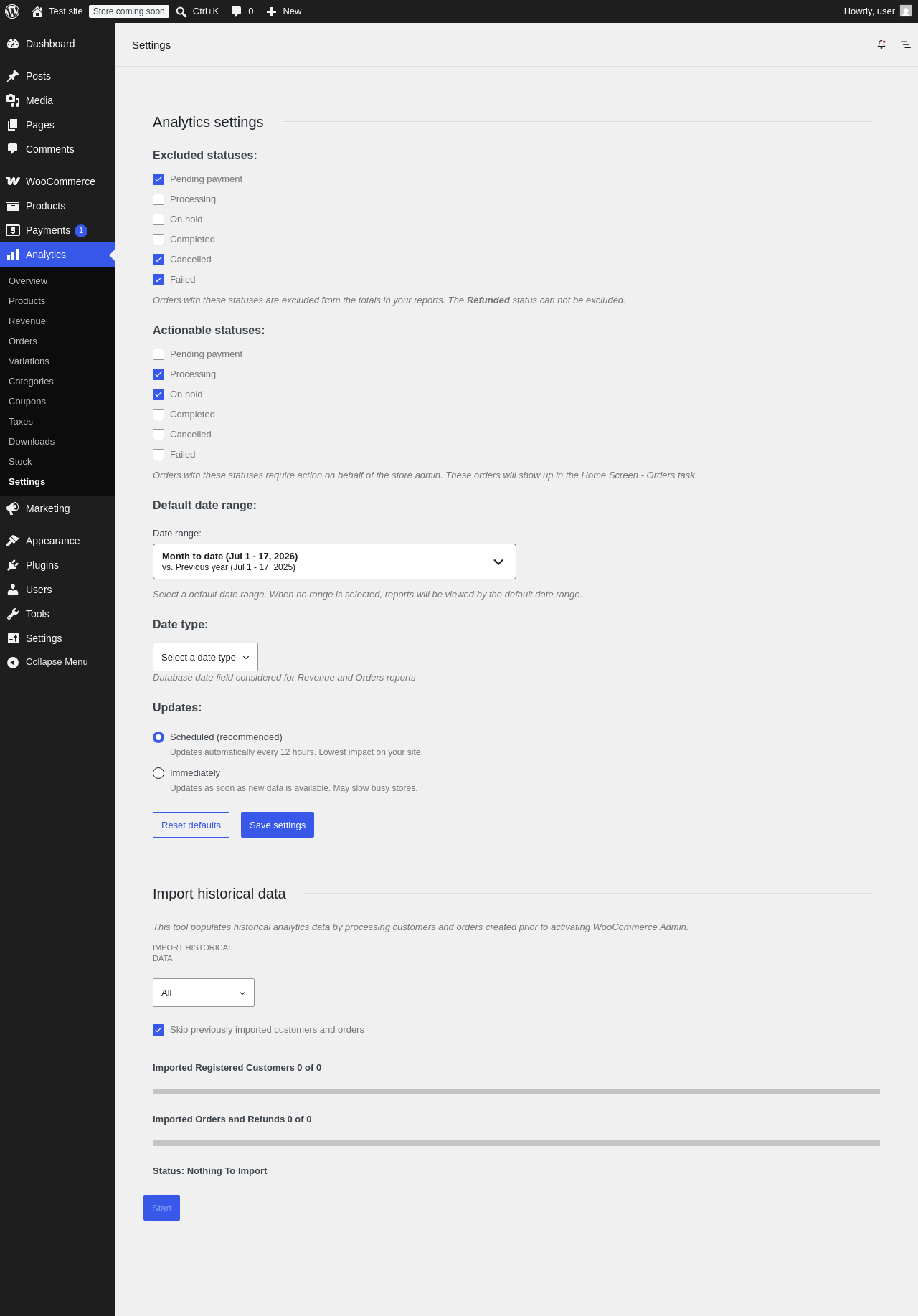Screen dimensions: 918x1316
Task: Click the home icon beside Test site
Action: [37, 11]
